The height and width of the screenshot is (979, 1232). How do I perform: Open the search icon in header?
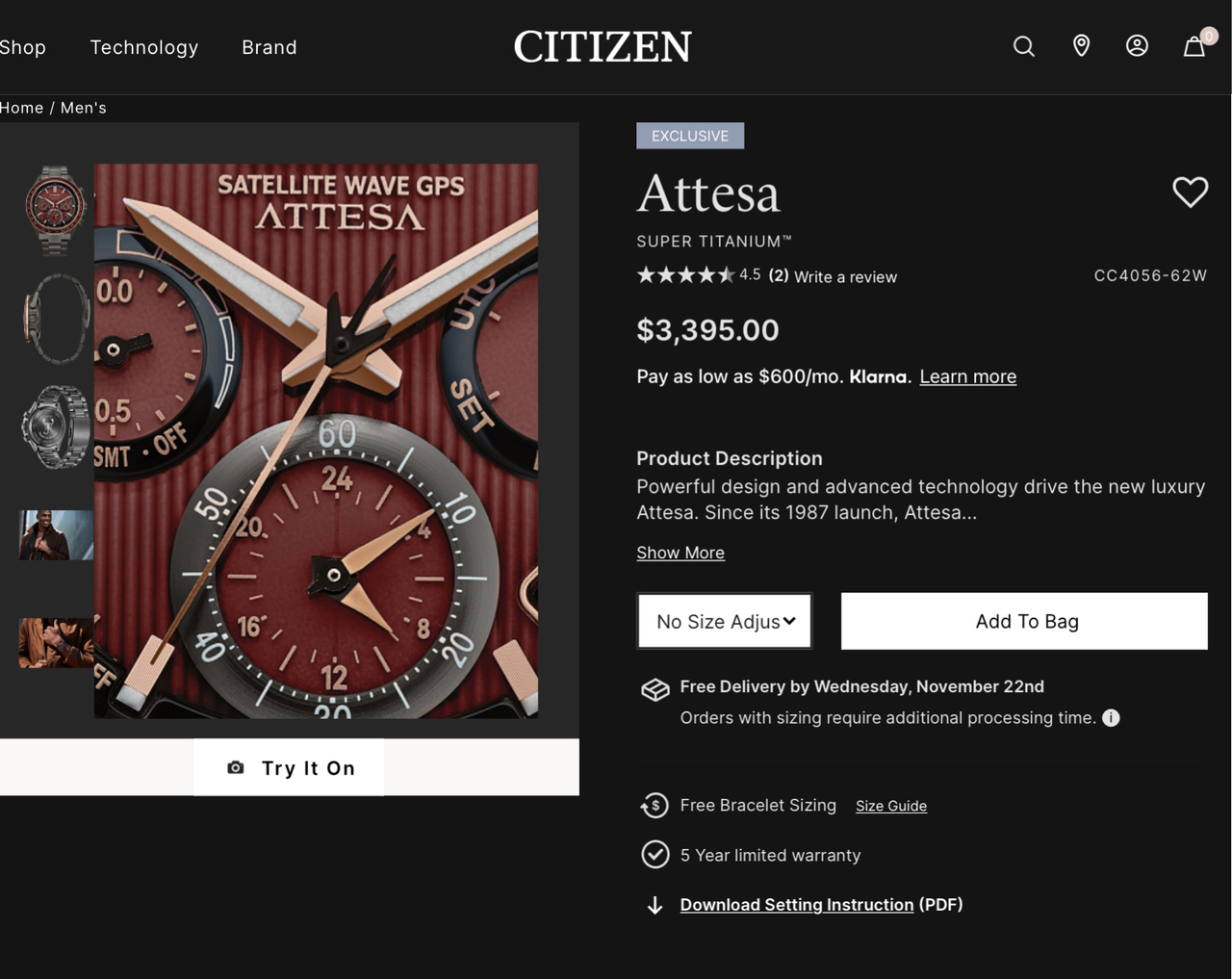[x=1023, y=46]
